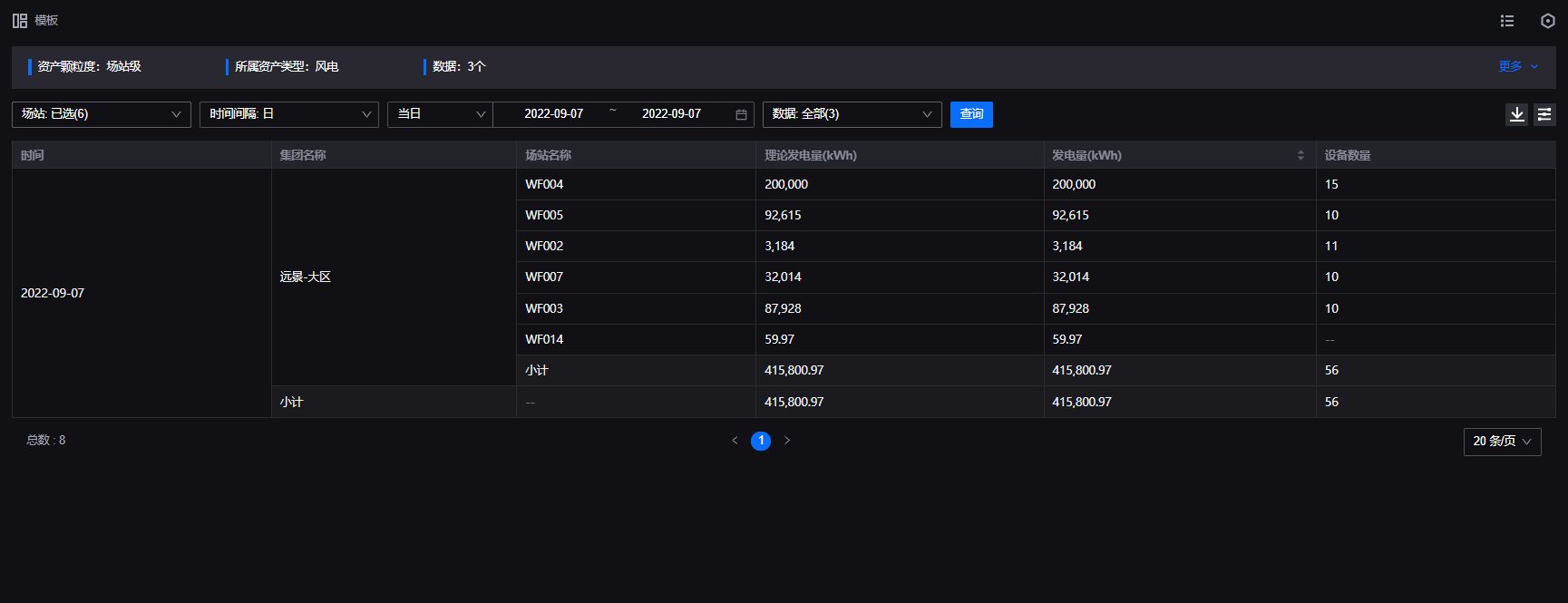Image resolution: width=1568 pixels, height=603 pixels.
Task: Go to the next page arrow
Action: tap(787, 441)
